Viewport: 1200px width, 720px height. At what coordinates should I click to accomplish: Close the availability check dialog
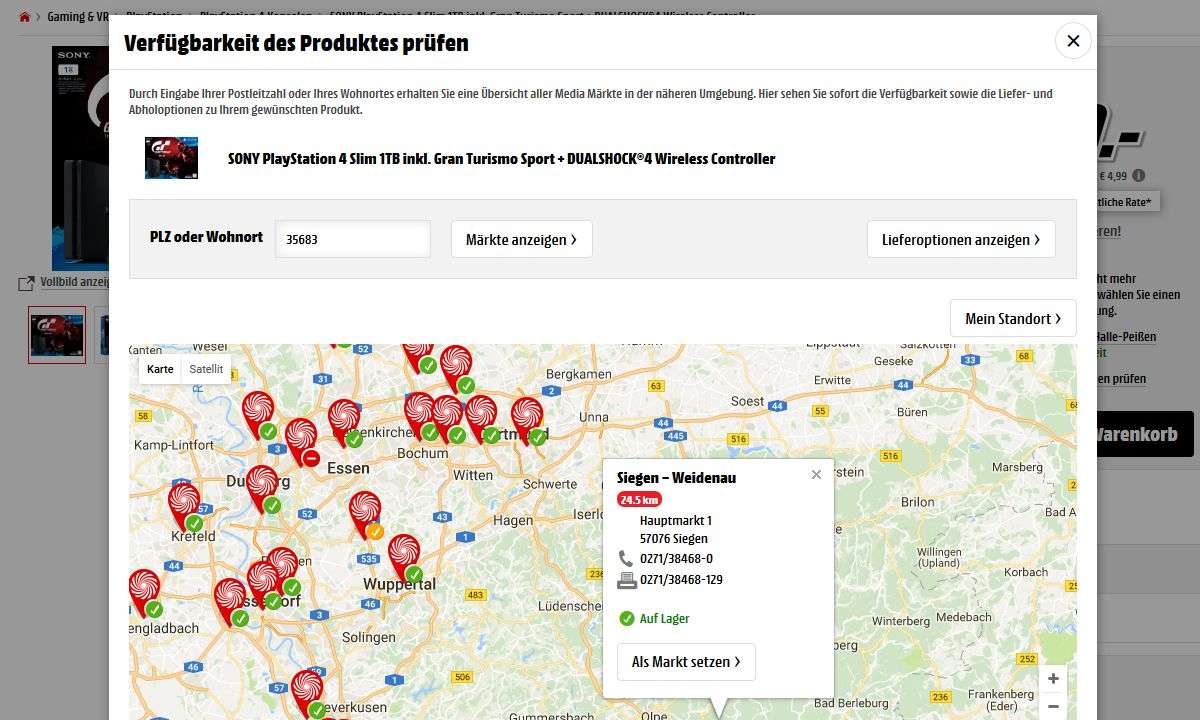click(x=1073, y=41)
